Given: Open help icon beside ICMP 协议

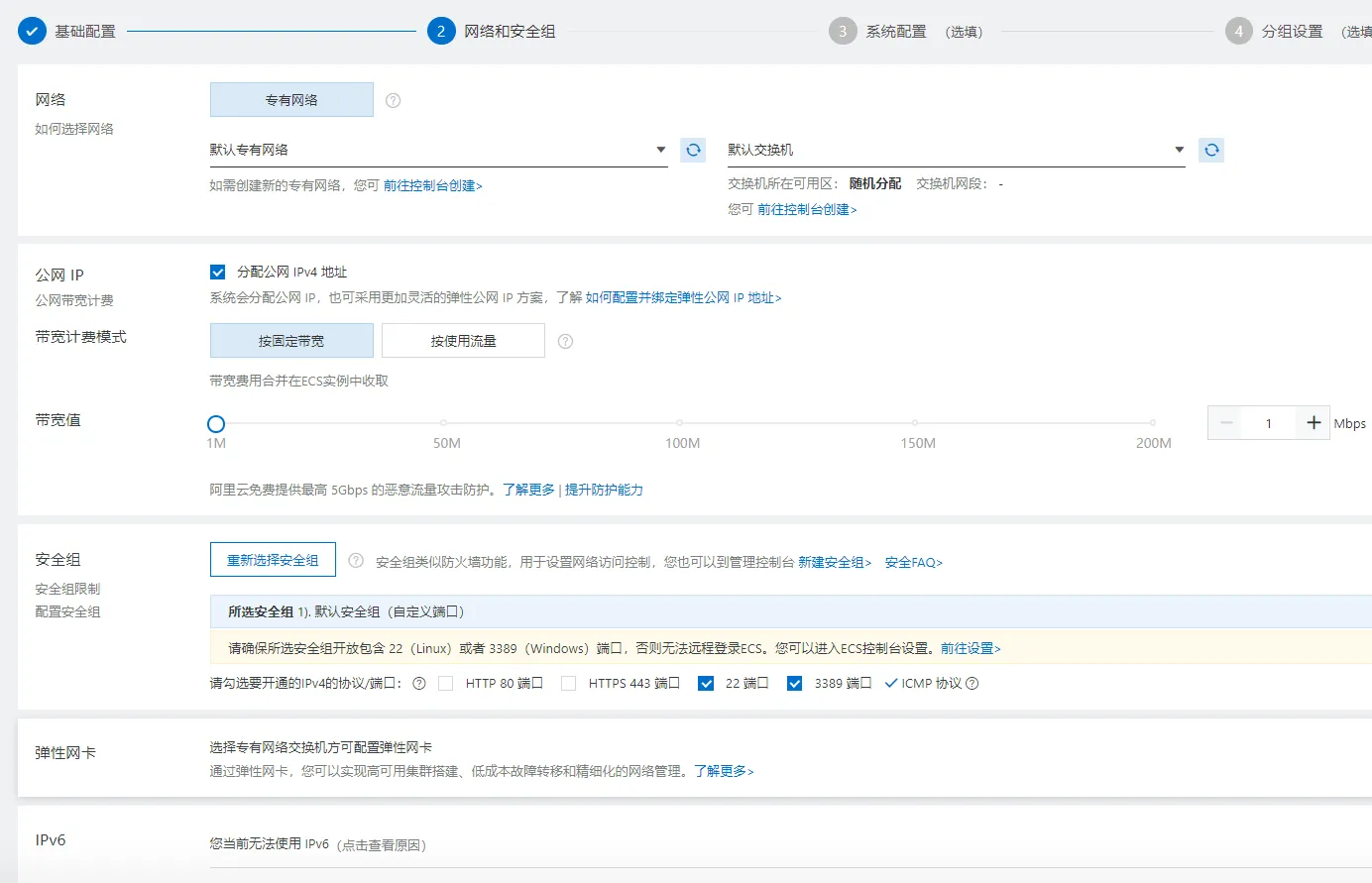Looking at the screenshot, I should 972,683.
